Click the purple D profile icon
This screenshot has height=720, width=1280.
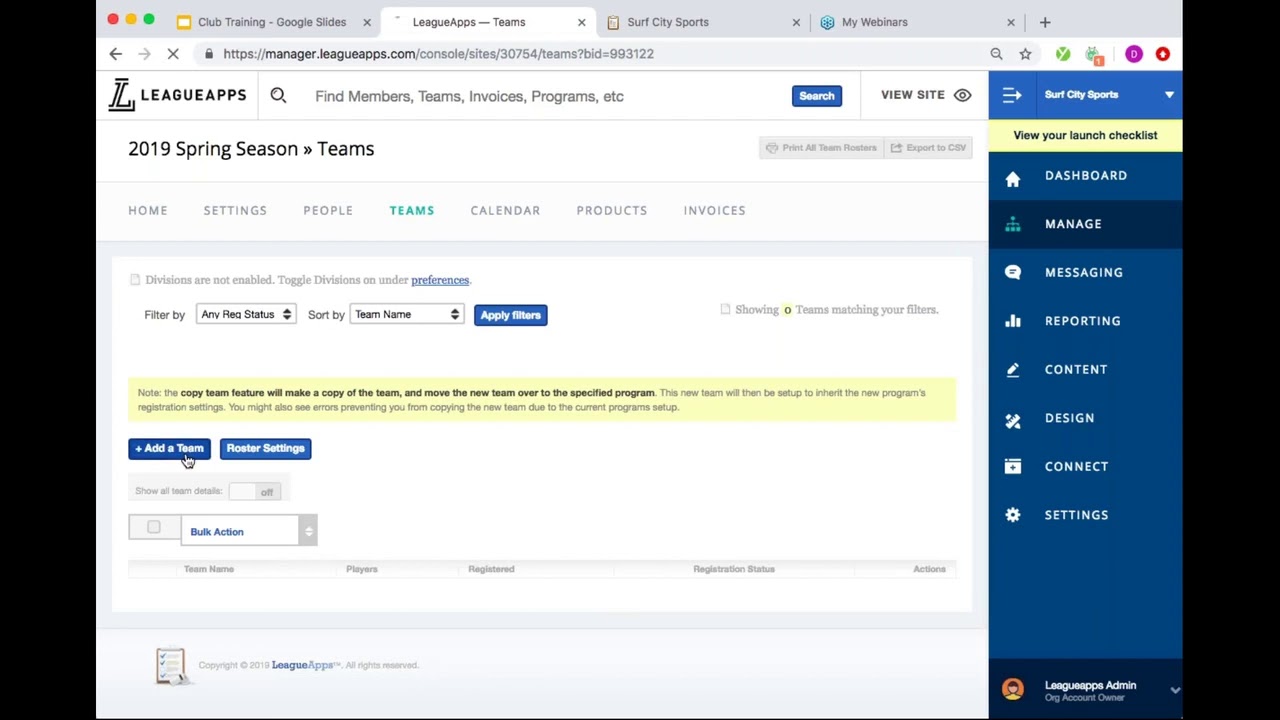point(1133,54)
